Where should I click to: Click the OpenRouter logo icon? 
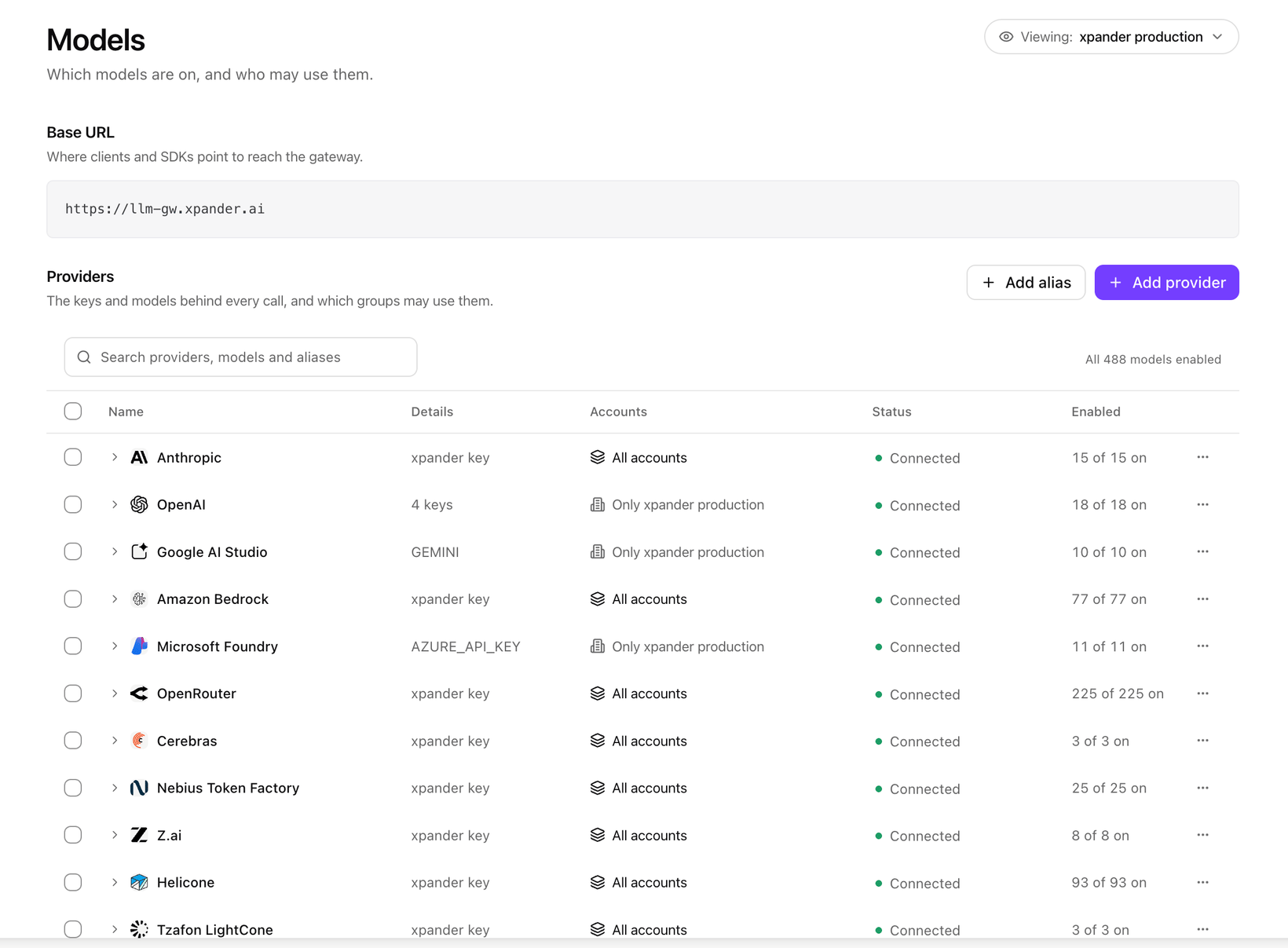139,694
